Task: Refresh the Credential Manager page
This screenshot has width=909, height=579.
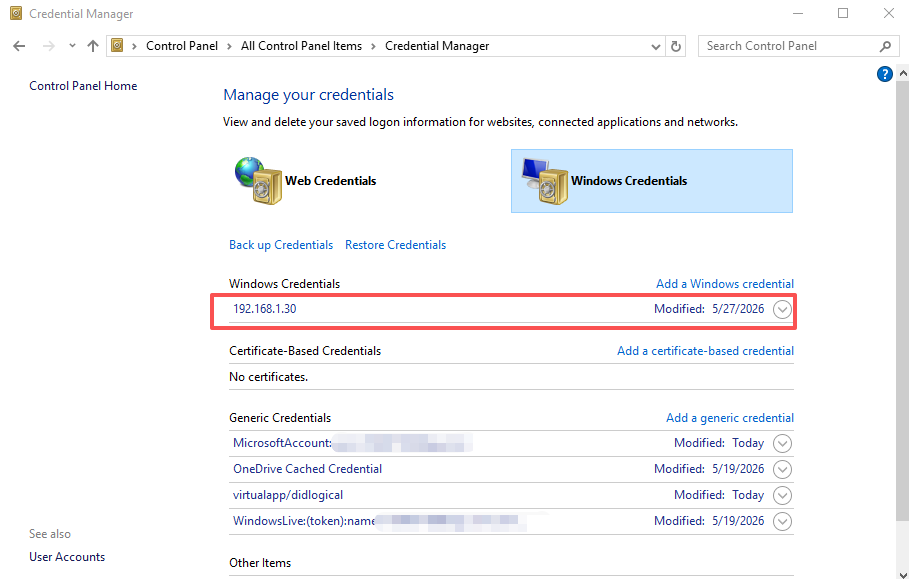Action: 675,46
